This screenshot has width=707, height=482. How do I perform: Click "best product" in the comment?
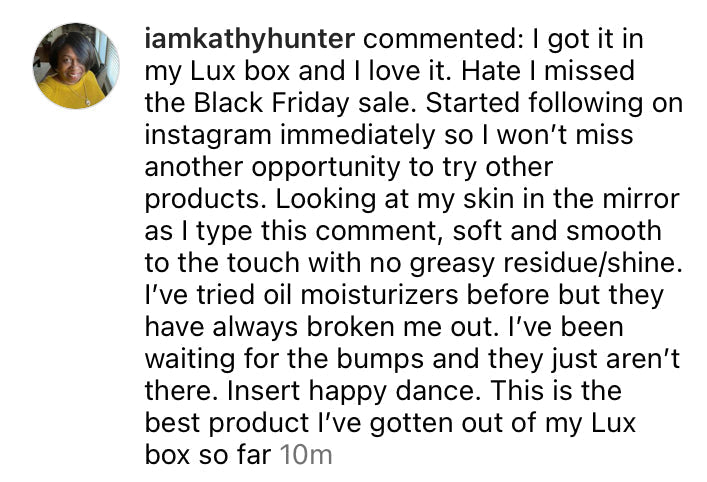click(232, 423)
